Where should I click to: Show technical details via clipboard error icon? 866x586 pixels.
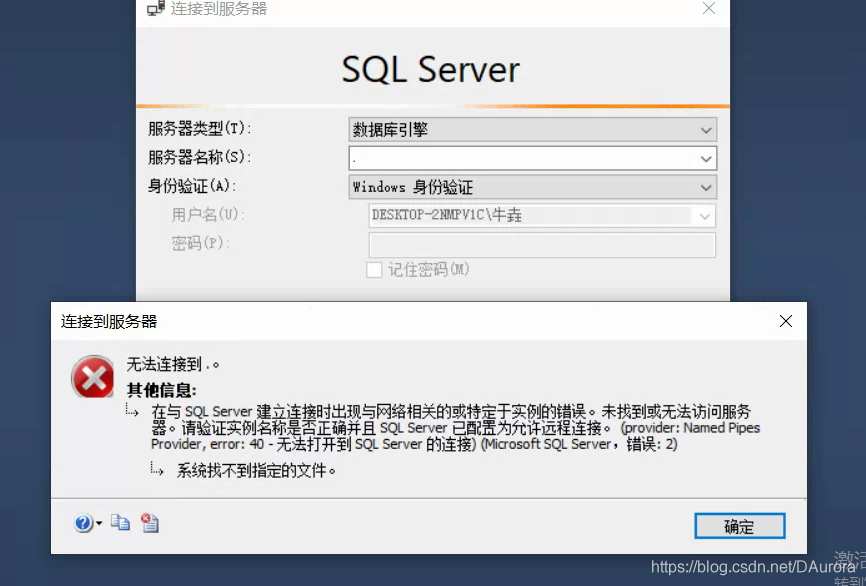tap(150, 522)
